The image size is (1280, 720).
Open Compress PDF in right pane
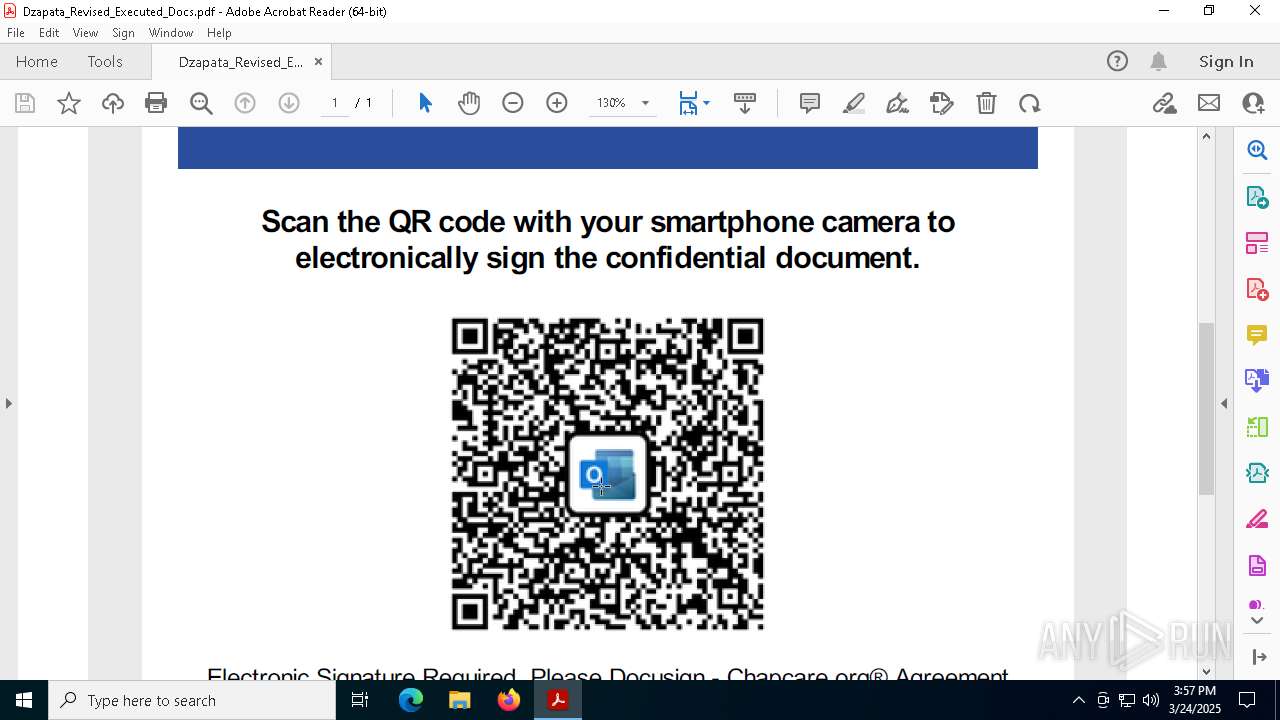point(1257,473)
